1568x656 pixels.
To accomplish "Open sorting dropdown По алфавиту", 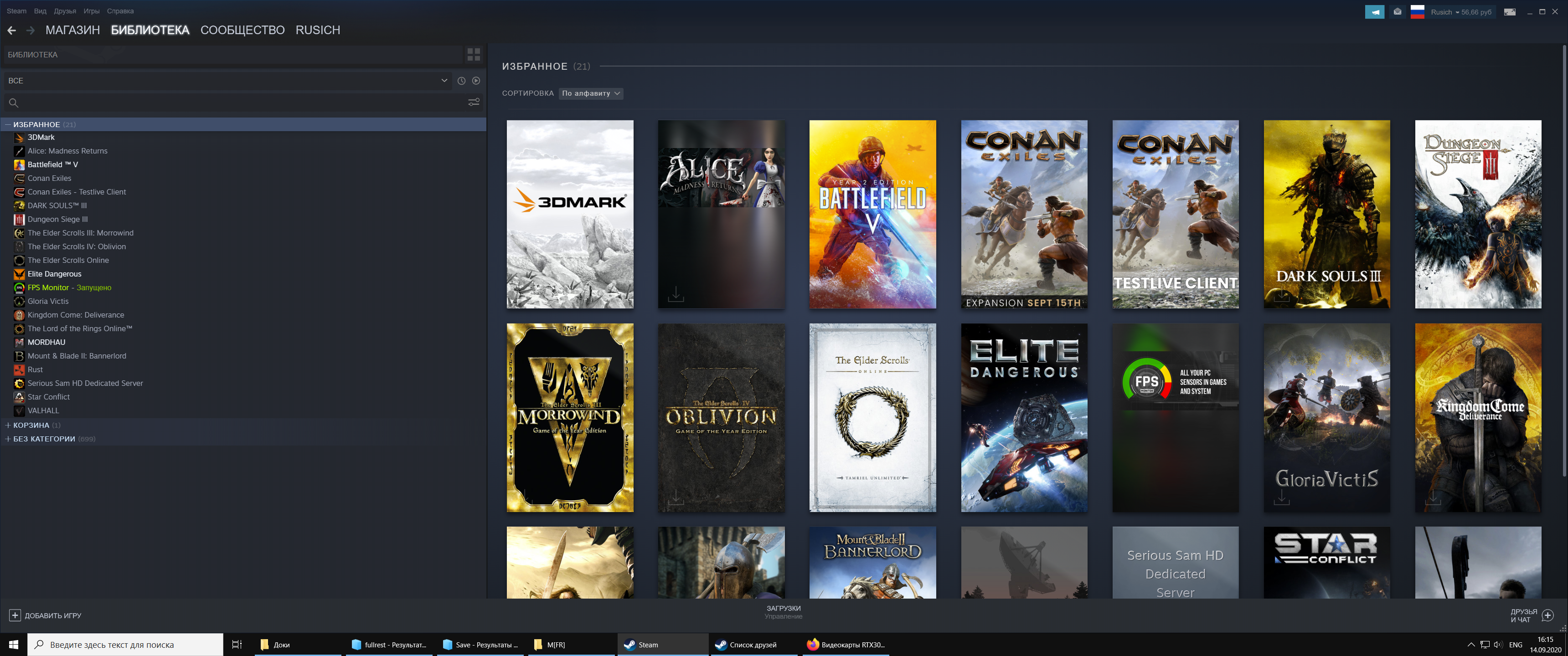I will tap(590, 93).
